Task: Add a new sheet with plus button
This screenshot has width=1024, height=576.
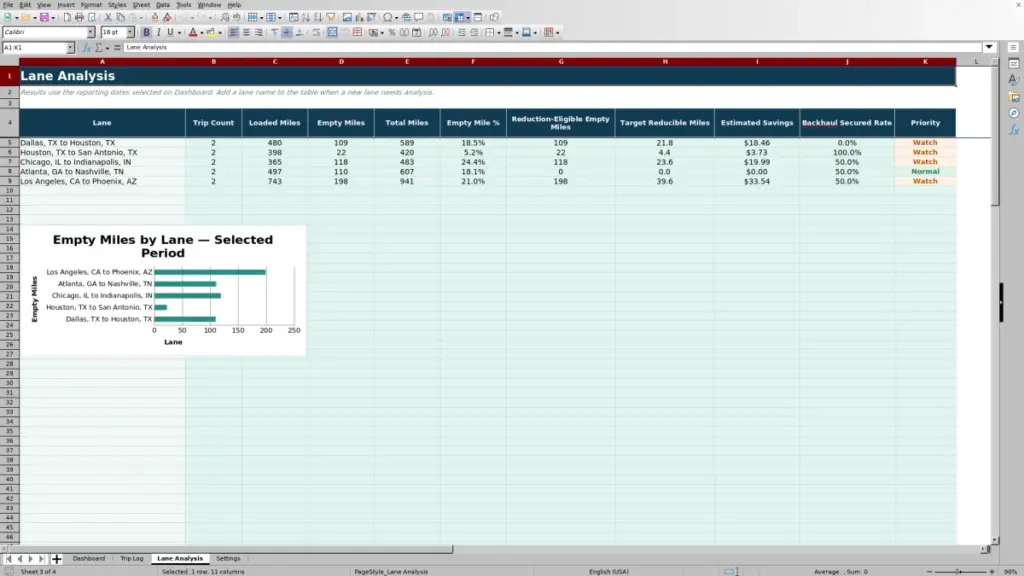Action: coord(56,559)
